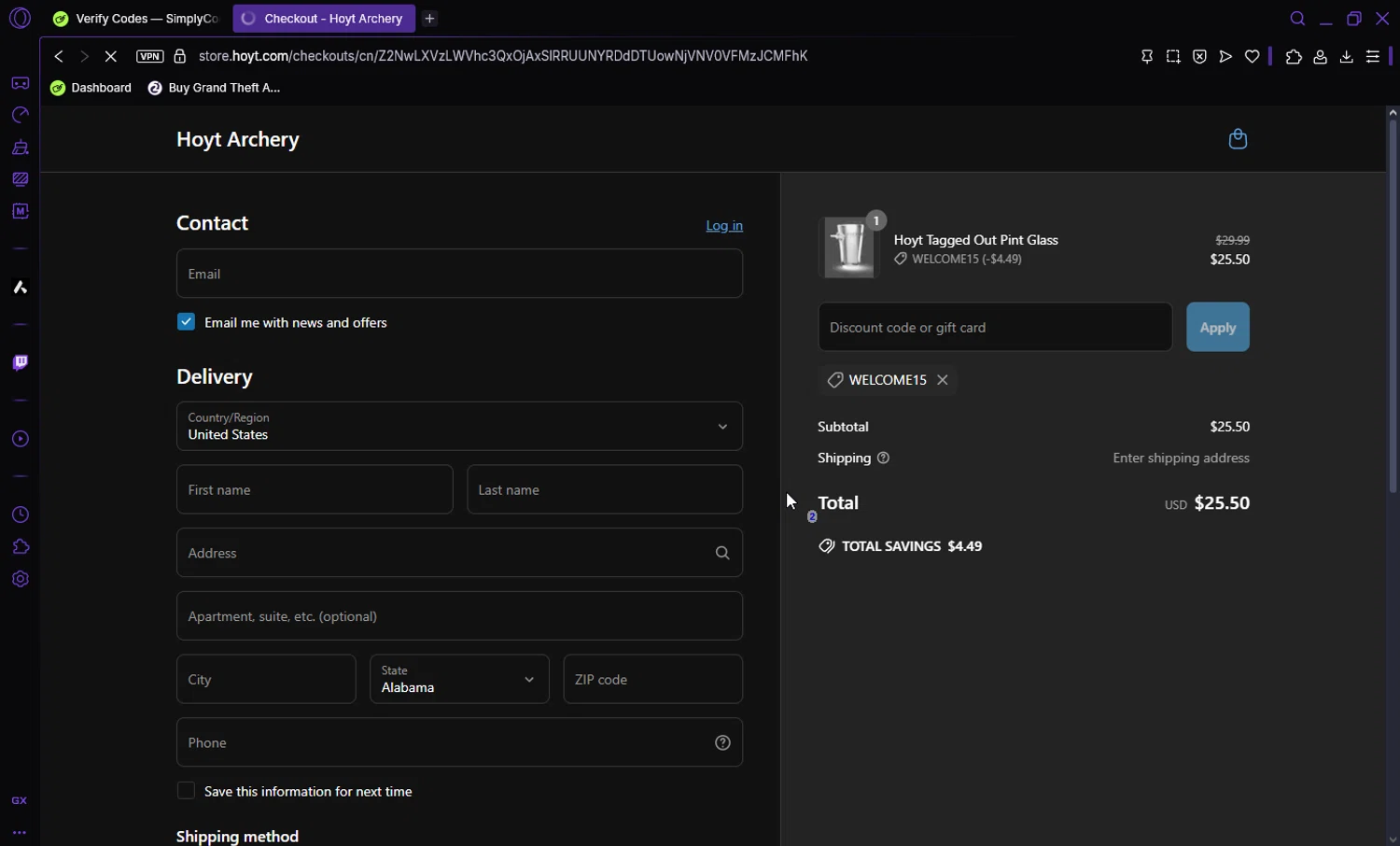Focus the Last name field
The image size is (1400, 846).
[605, 489]
